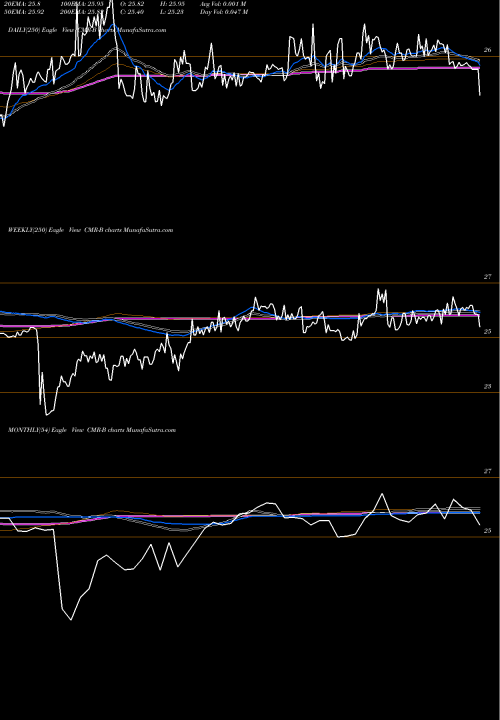Click the 50EMA value label

pyautogui.click(x=26, y=12)
